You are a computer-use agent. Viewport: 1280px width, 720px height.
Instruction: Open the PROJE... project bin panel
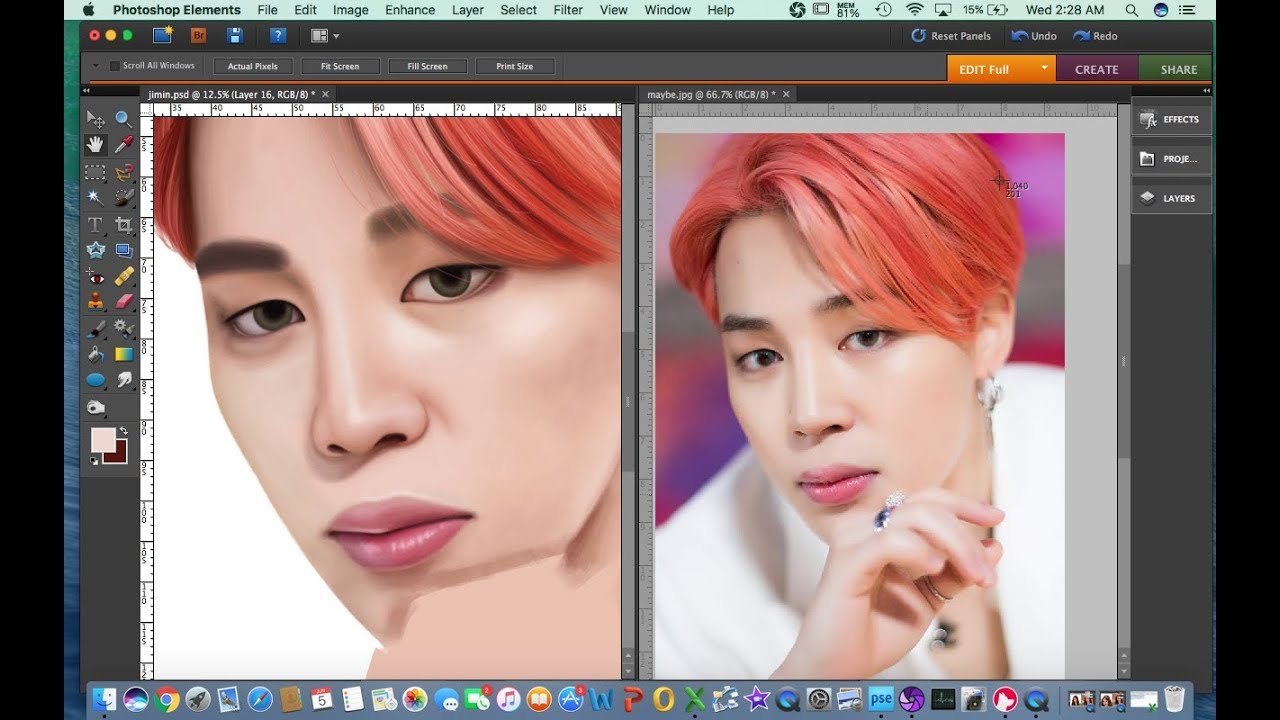click(x=1171, y=159)
